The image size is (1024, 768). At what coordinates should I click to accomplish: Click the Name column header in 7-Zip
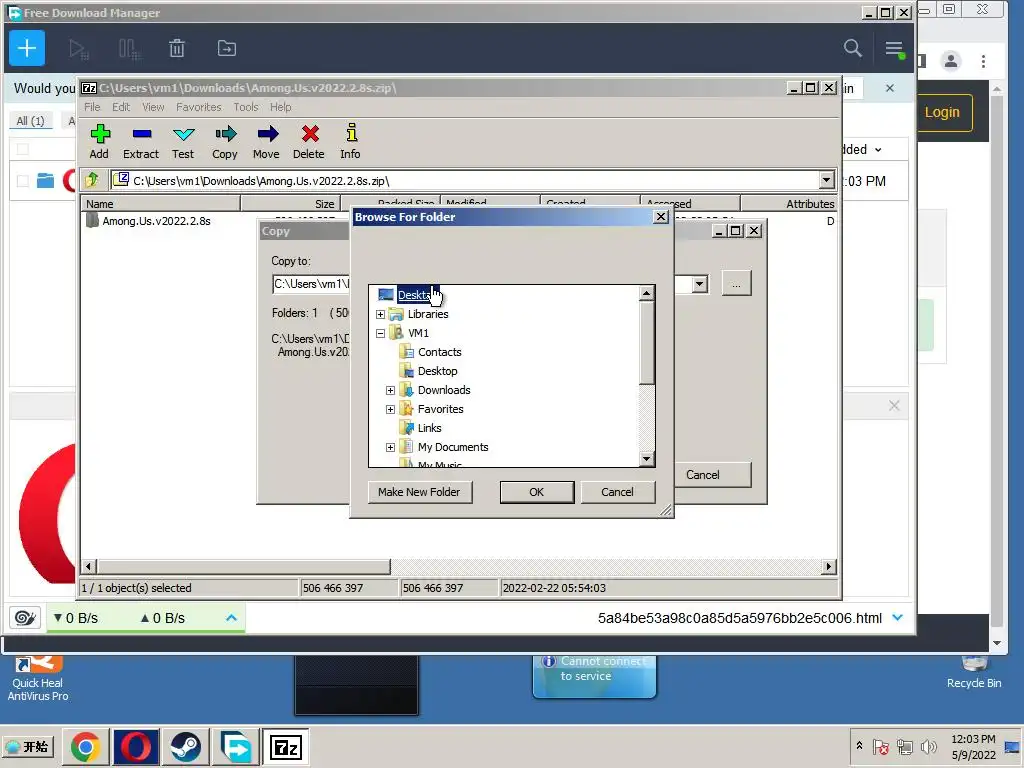pyautogui.click(x=161, y=204)
